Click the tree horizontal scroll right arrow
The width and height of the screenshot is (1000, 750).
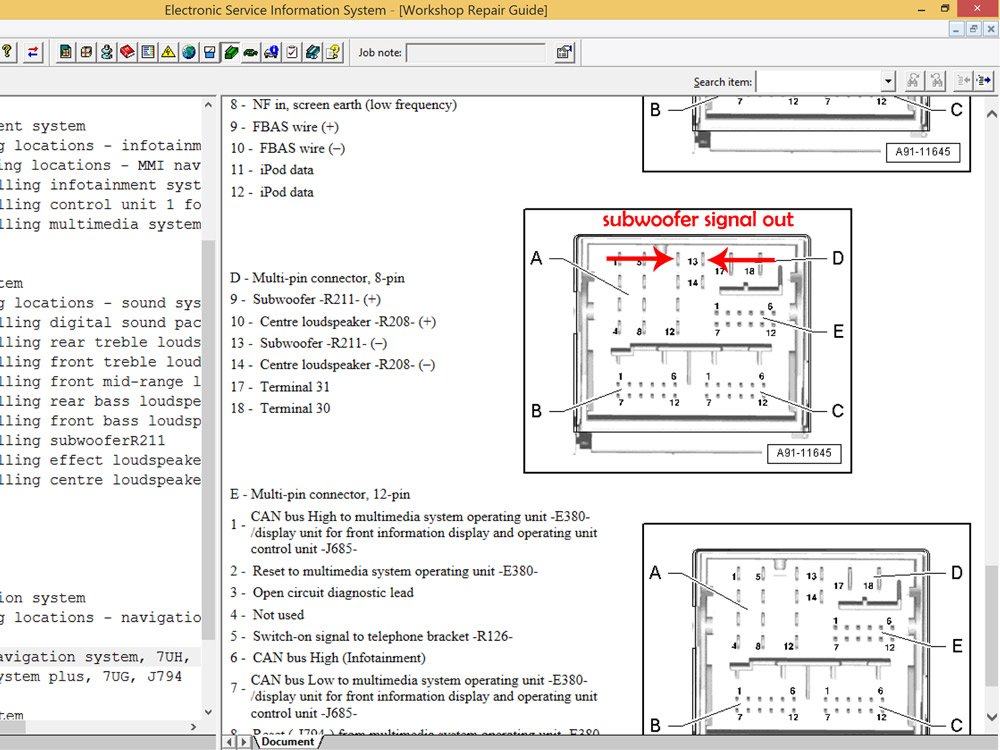(x=194, y=726)
